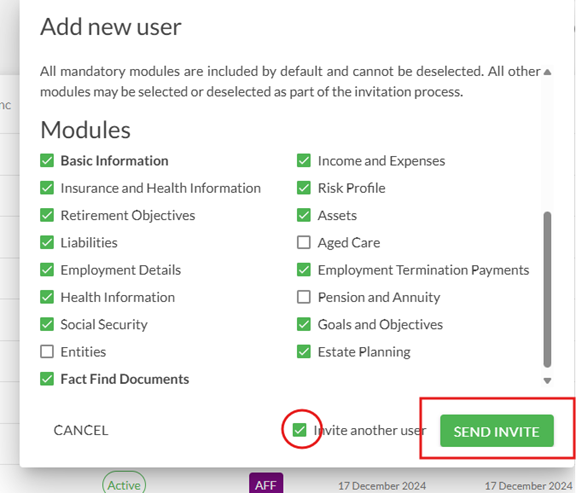Click the scroll up arrow
576x493 pixels.
point(547,72)
